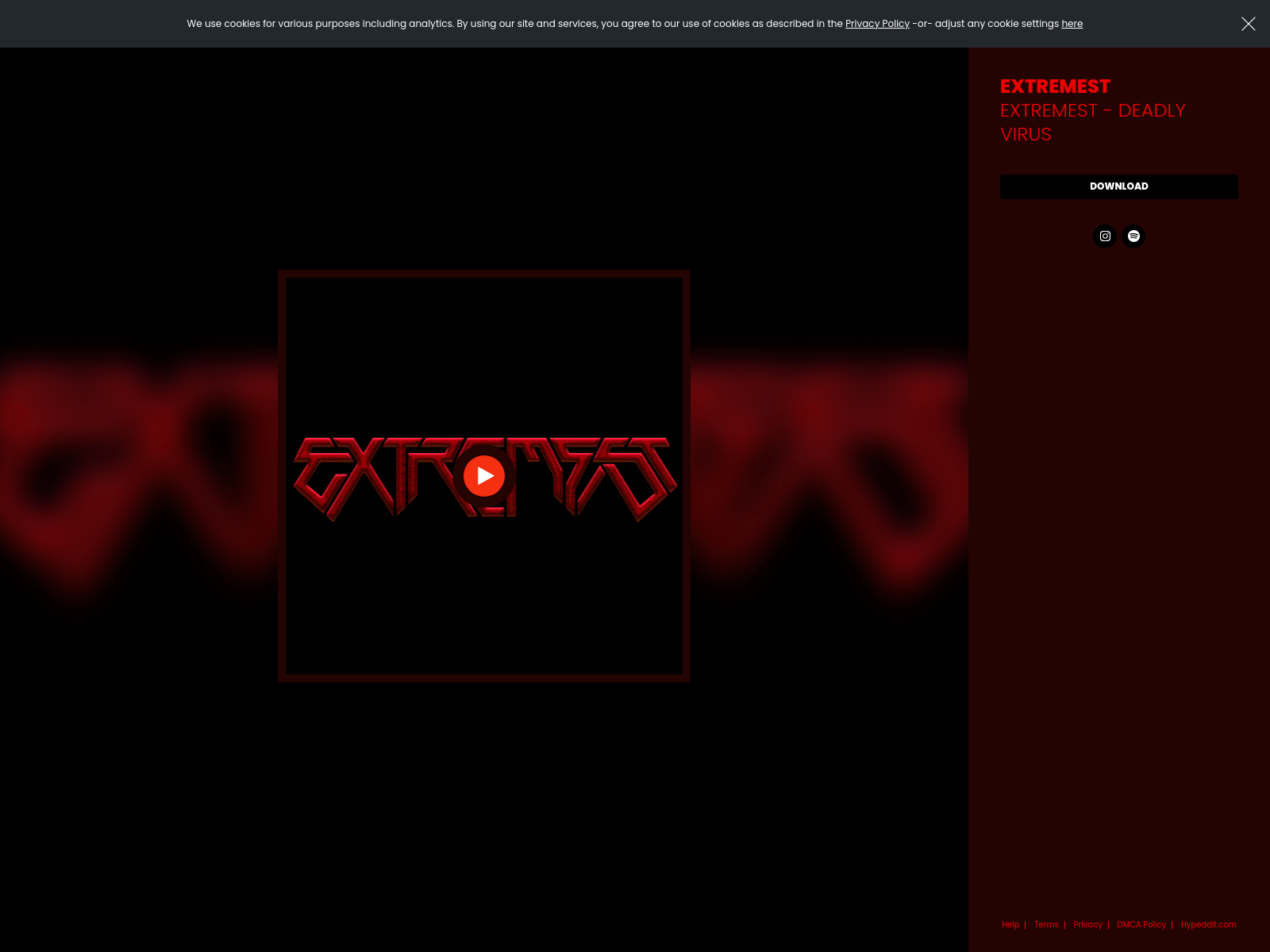Open the artist's Instagram profile icon
Screen dimensions: 1270x952
tap(1105, 236)
